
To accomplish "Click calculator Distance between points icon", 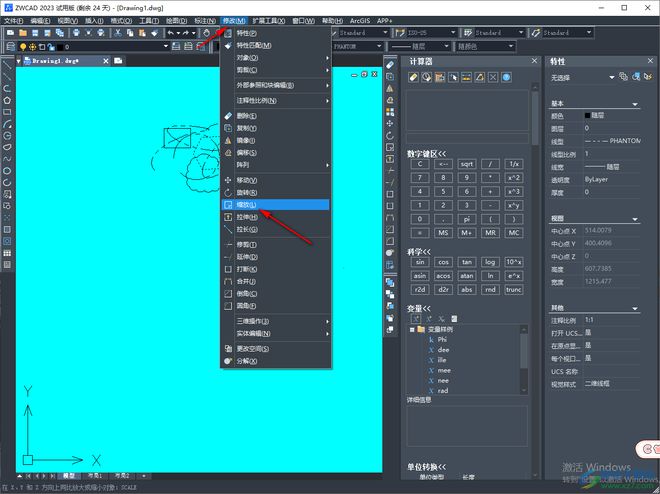I will click(466, 77).
